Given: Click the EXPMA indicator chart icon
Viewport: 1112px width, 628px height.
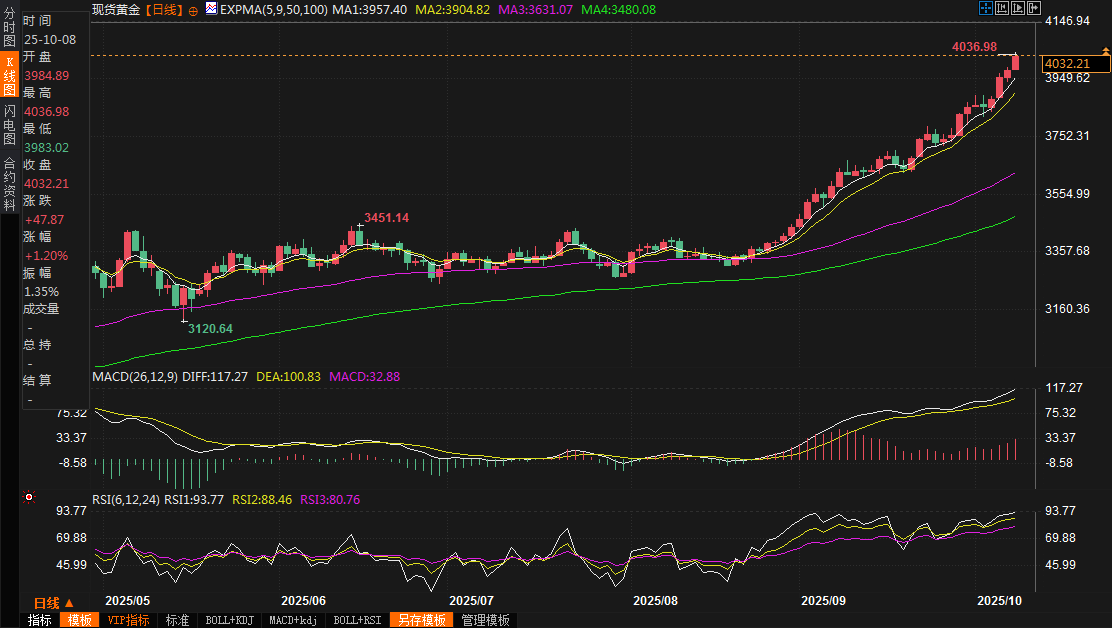Looking at the screenshot, I should [210, 8].
